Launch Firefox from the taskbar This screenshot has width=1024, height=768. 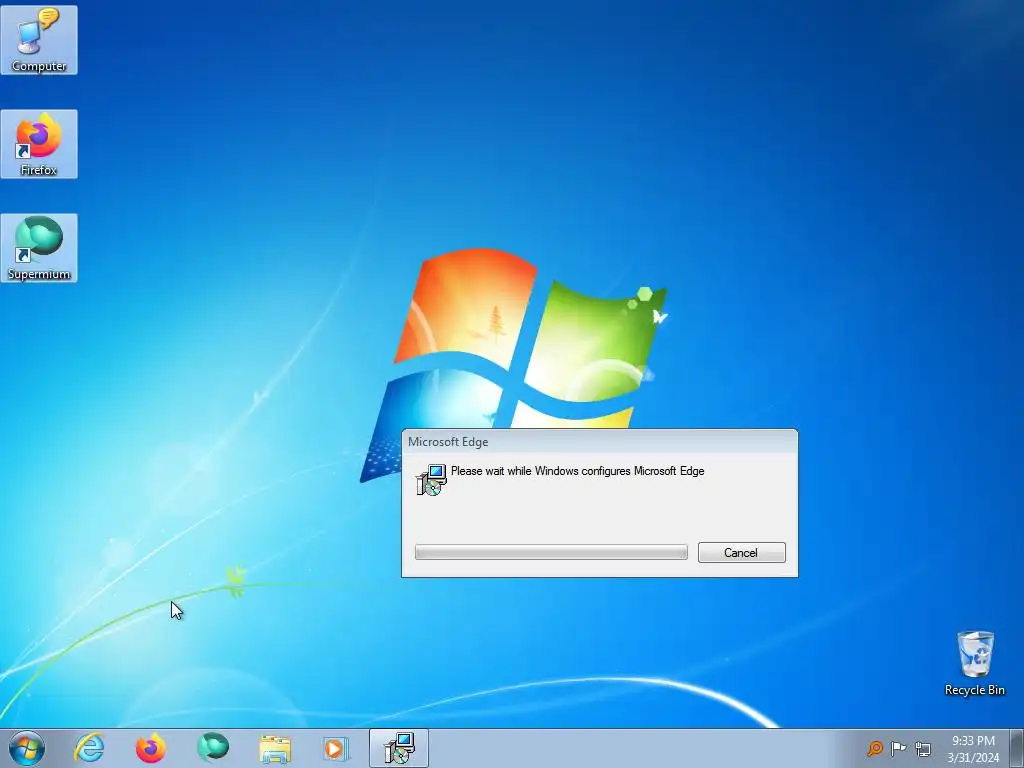tap(150, 748)
